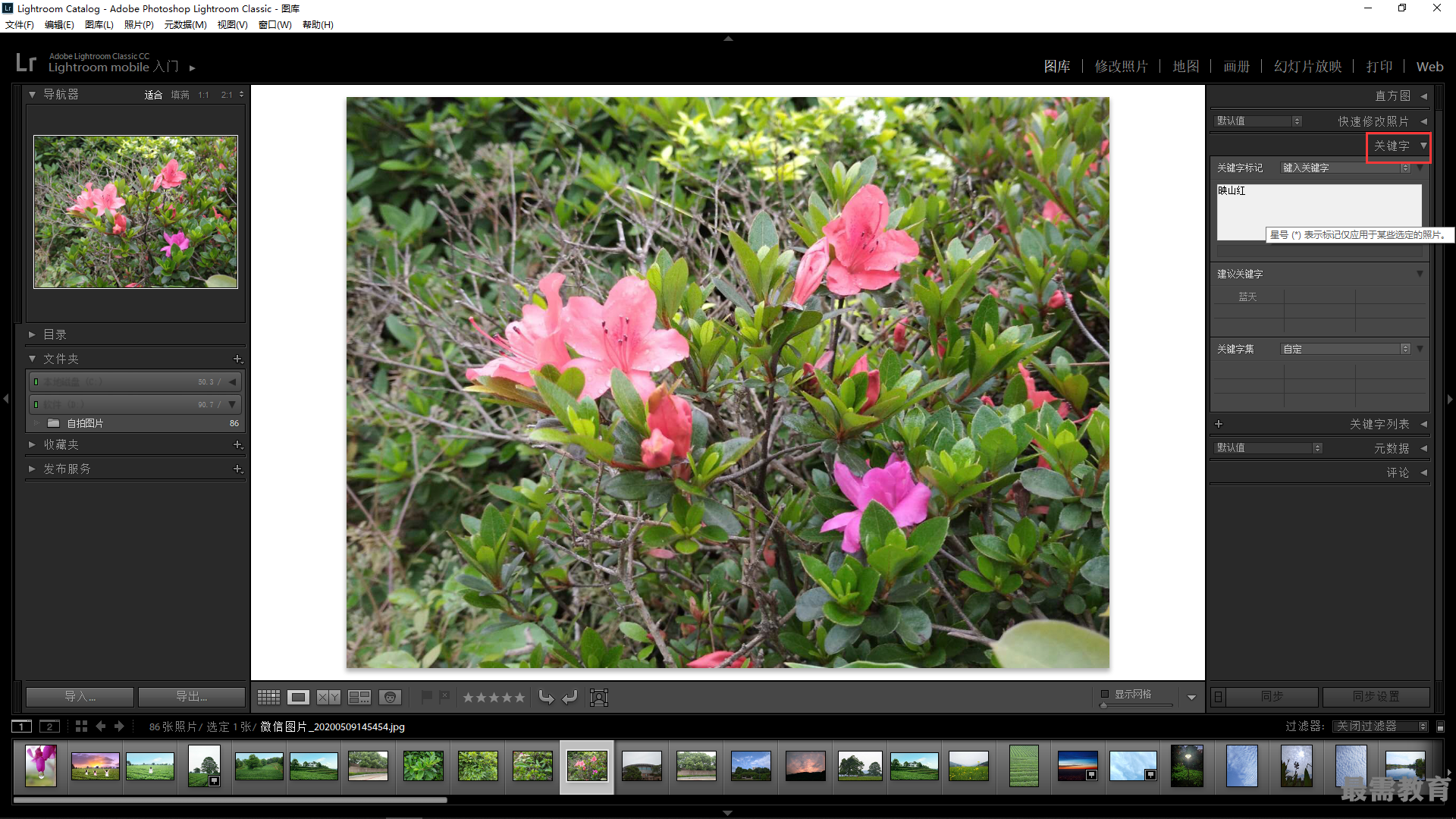Open keyword set dropdown (自定)
Viewport: 1456px width, 819px height.
click(x=1345, y=349)
